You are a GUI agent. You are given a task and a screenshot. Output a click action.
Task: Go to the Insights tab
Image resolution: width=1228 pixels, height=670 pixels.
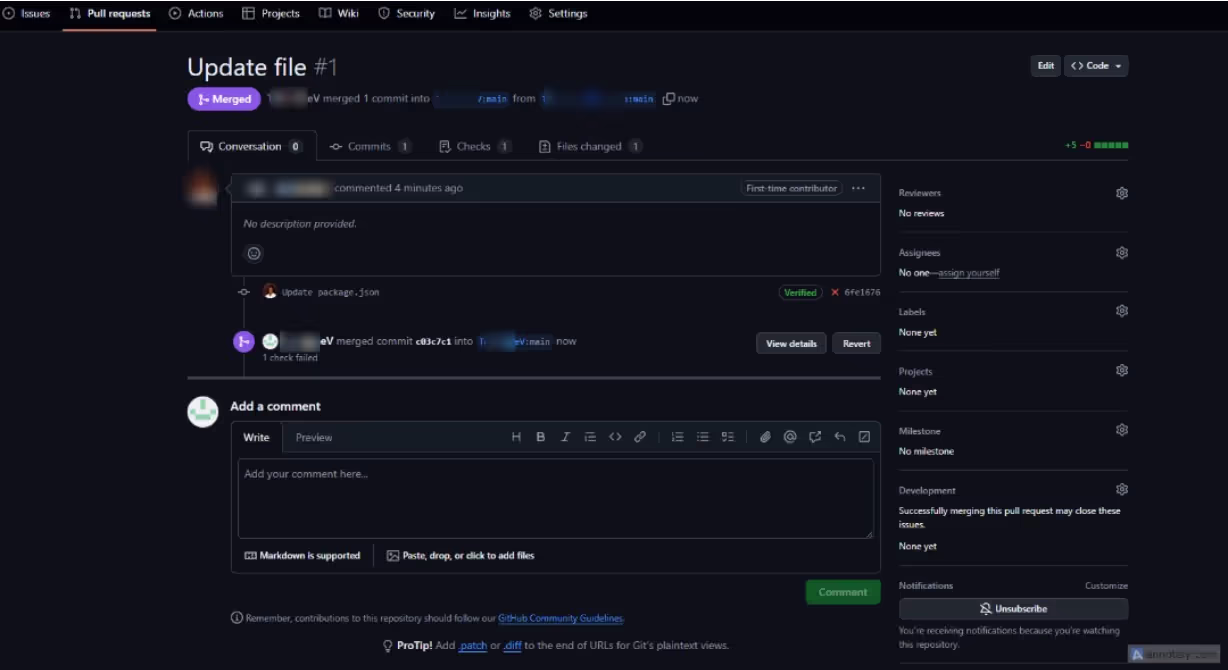tap(482, 13)
